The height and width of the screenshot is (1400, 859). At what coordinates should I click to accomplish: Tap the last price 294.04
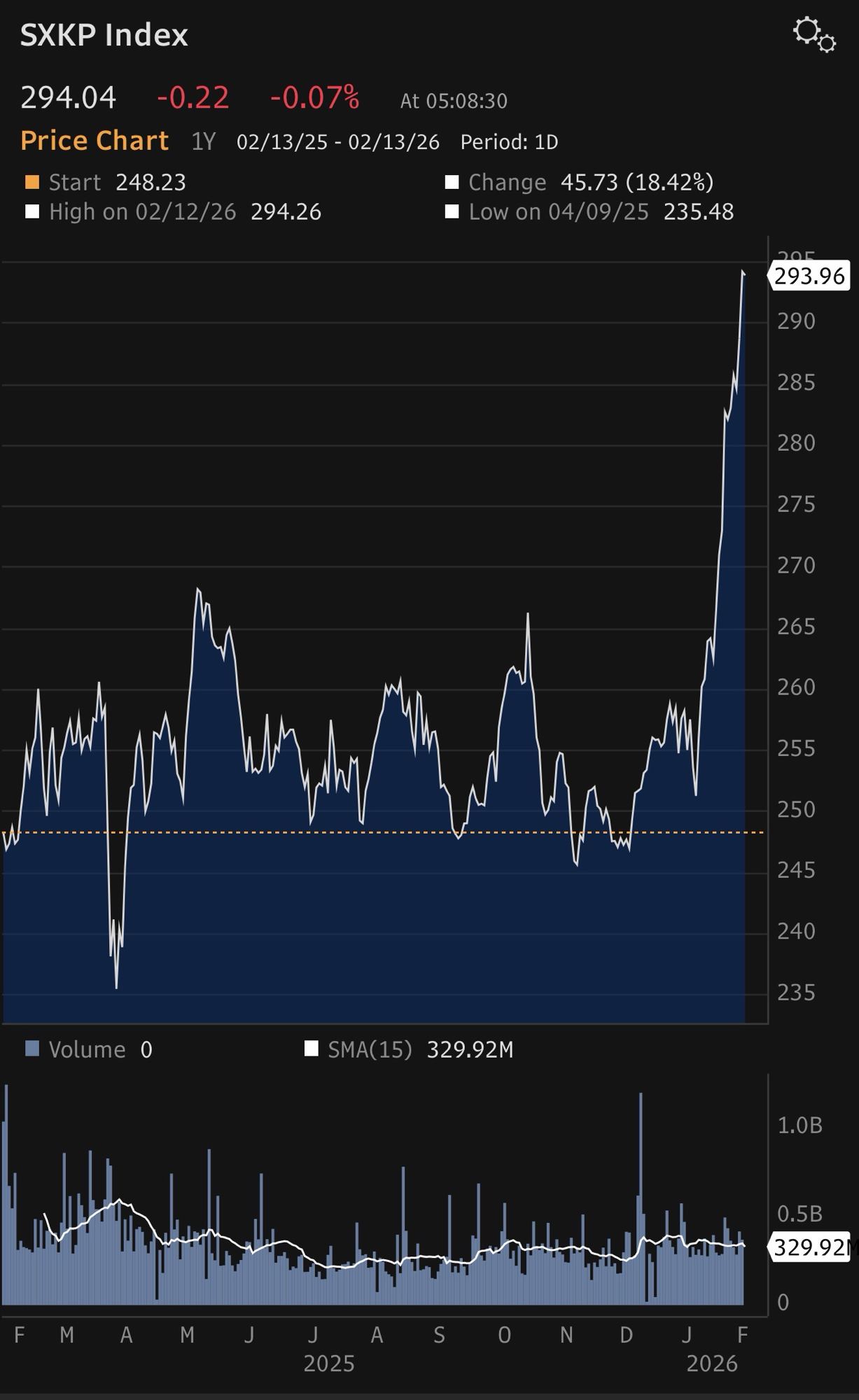point(68,97)
